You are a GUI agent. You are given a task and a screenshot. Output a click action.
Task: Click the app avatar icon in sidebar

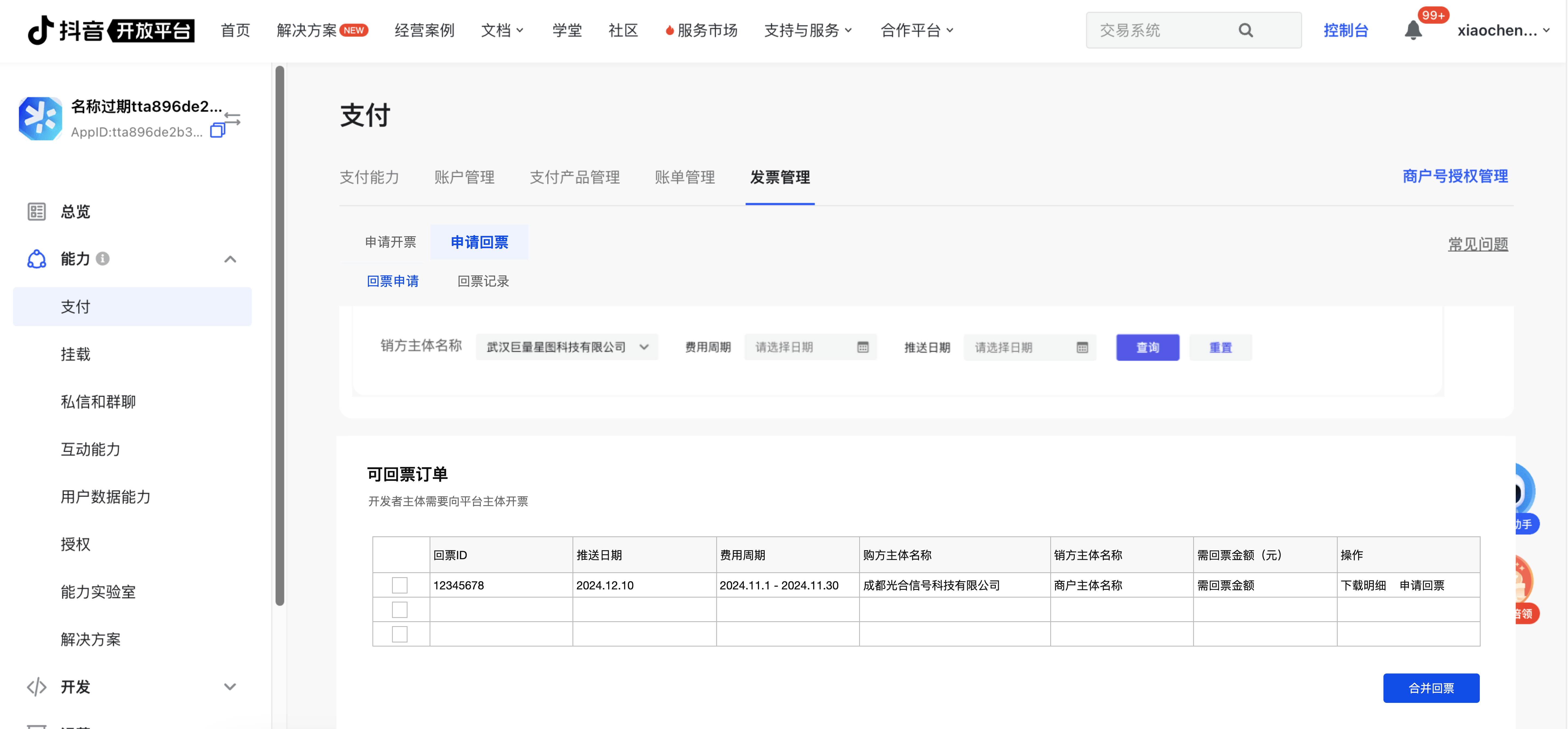[40, 118]
